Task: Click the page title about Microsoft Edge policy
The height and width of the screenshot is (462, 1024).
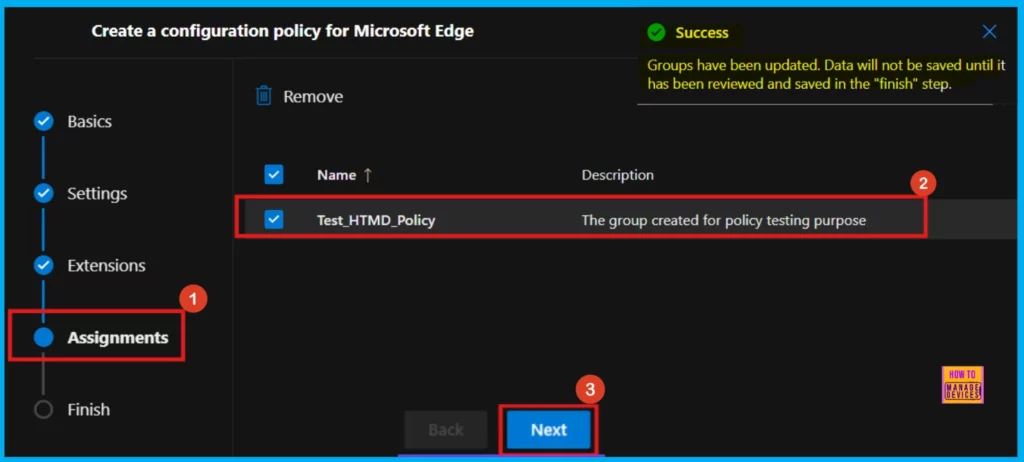Action: (282, 31)
